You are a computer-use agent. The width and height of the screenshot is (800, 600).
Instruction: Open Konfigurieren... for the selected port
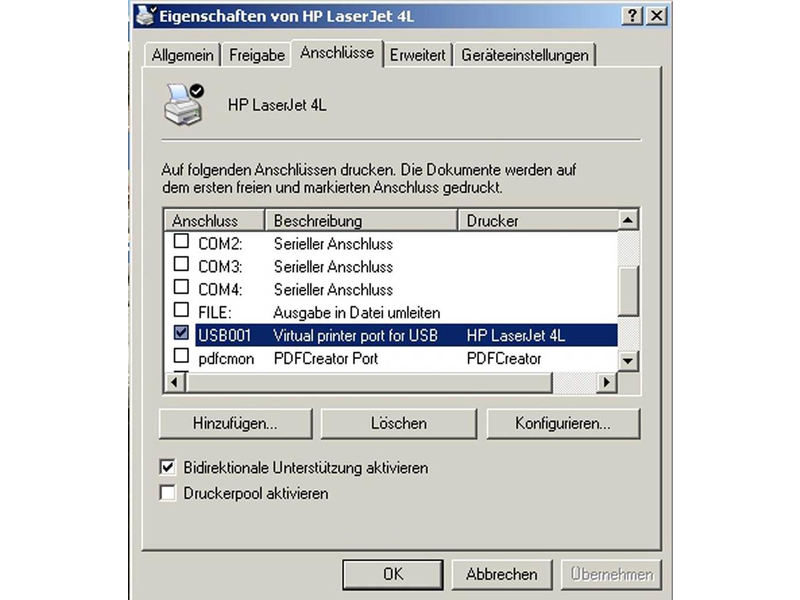coord(563,423)
